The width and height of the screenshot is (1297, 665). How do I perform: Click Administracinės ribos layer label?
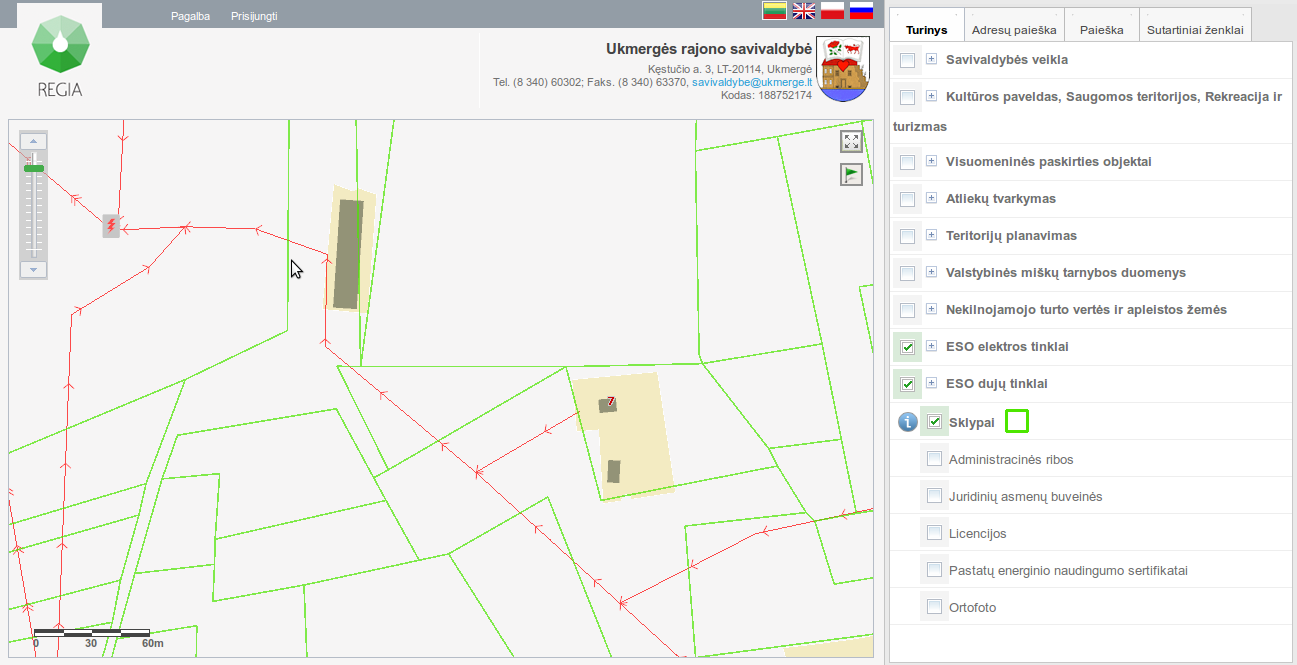tap(1011, 459)
